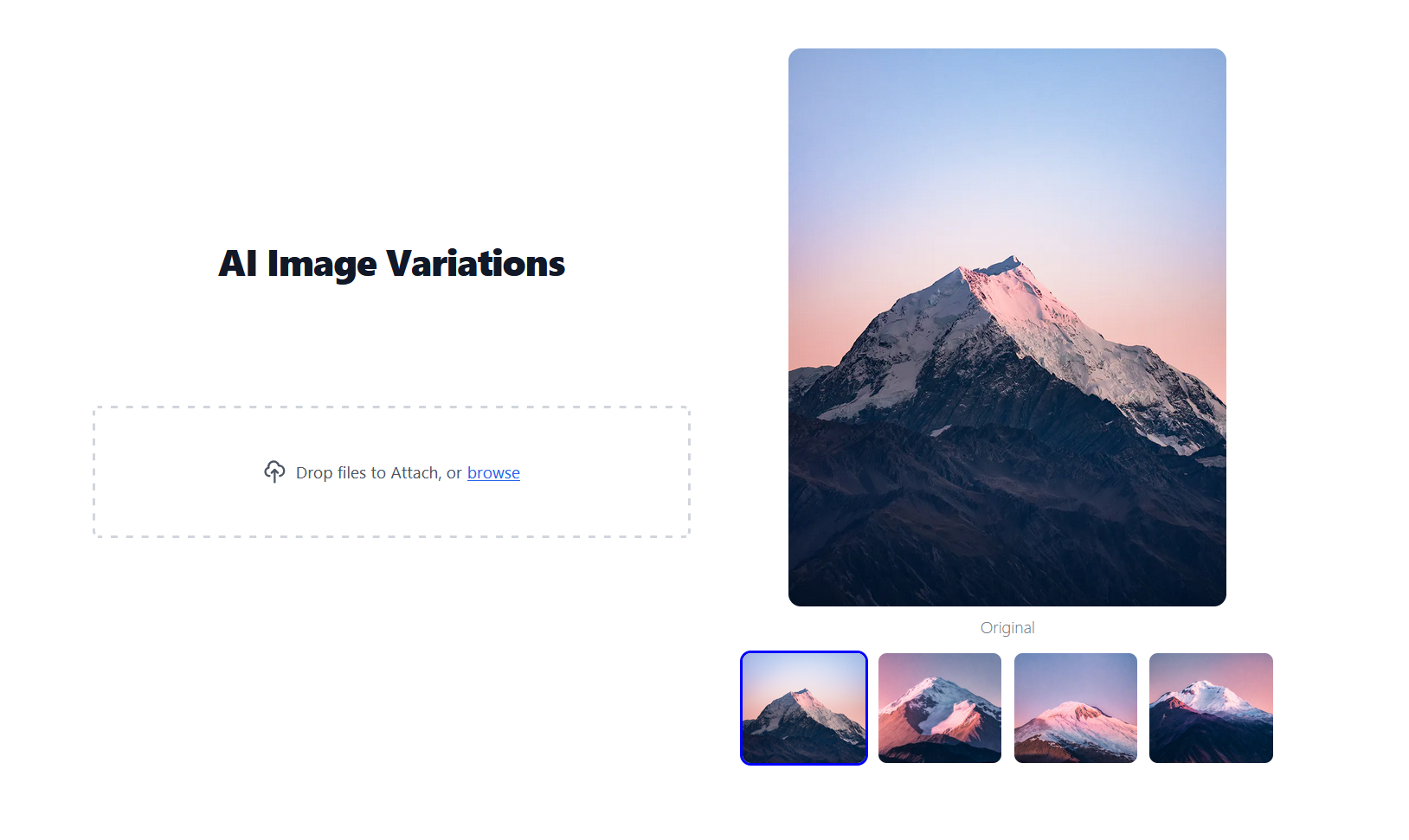Image resolution: width=1409 pixels, height=840 pixels.
Task: Click the word 'Variations' in the title
Action: click(475, 264)
